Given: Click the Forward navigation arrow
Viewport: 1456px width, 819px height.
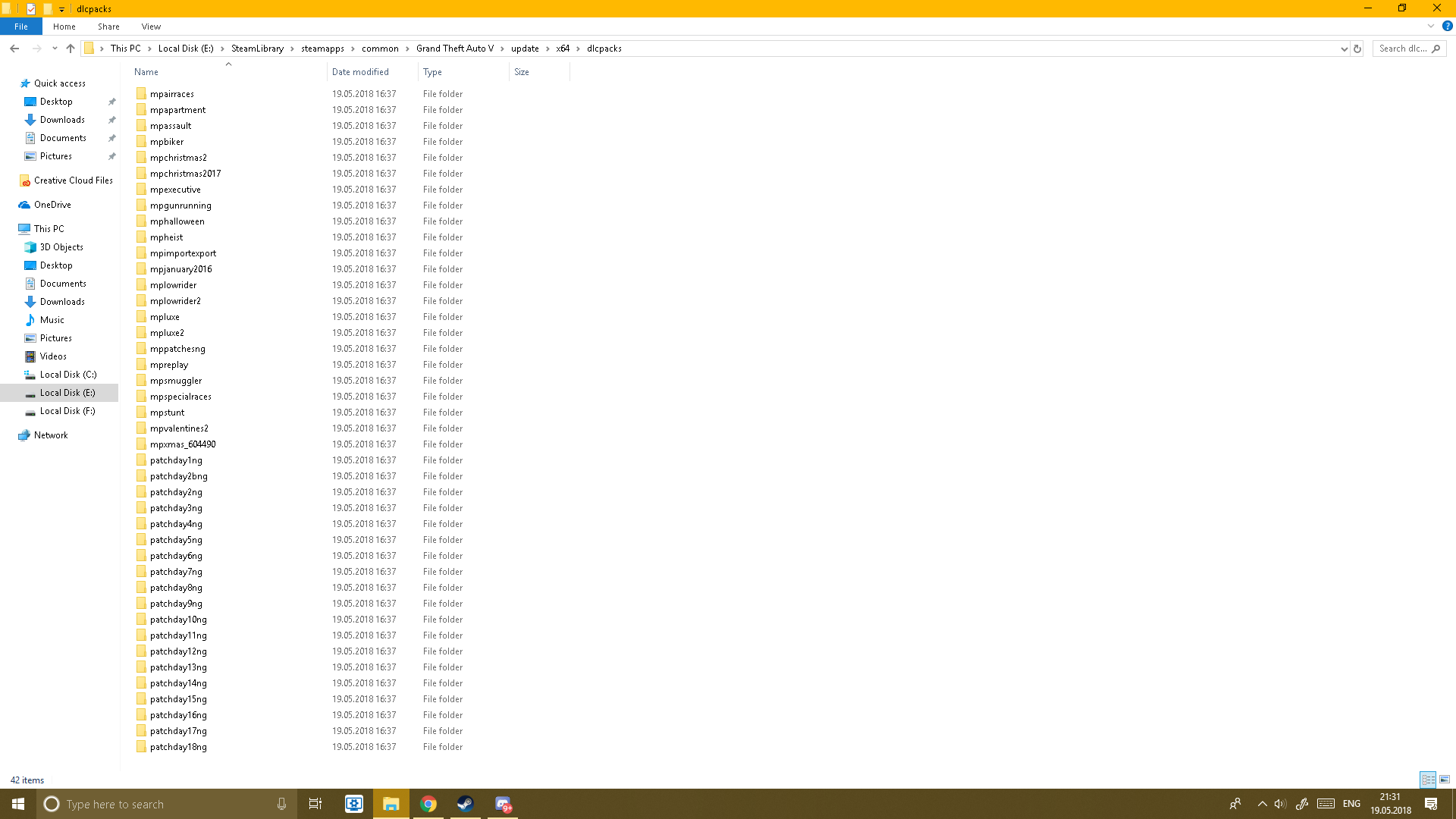Looking at the screenshot, I should [x=36, y=49].
